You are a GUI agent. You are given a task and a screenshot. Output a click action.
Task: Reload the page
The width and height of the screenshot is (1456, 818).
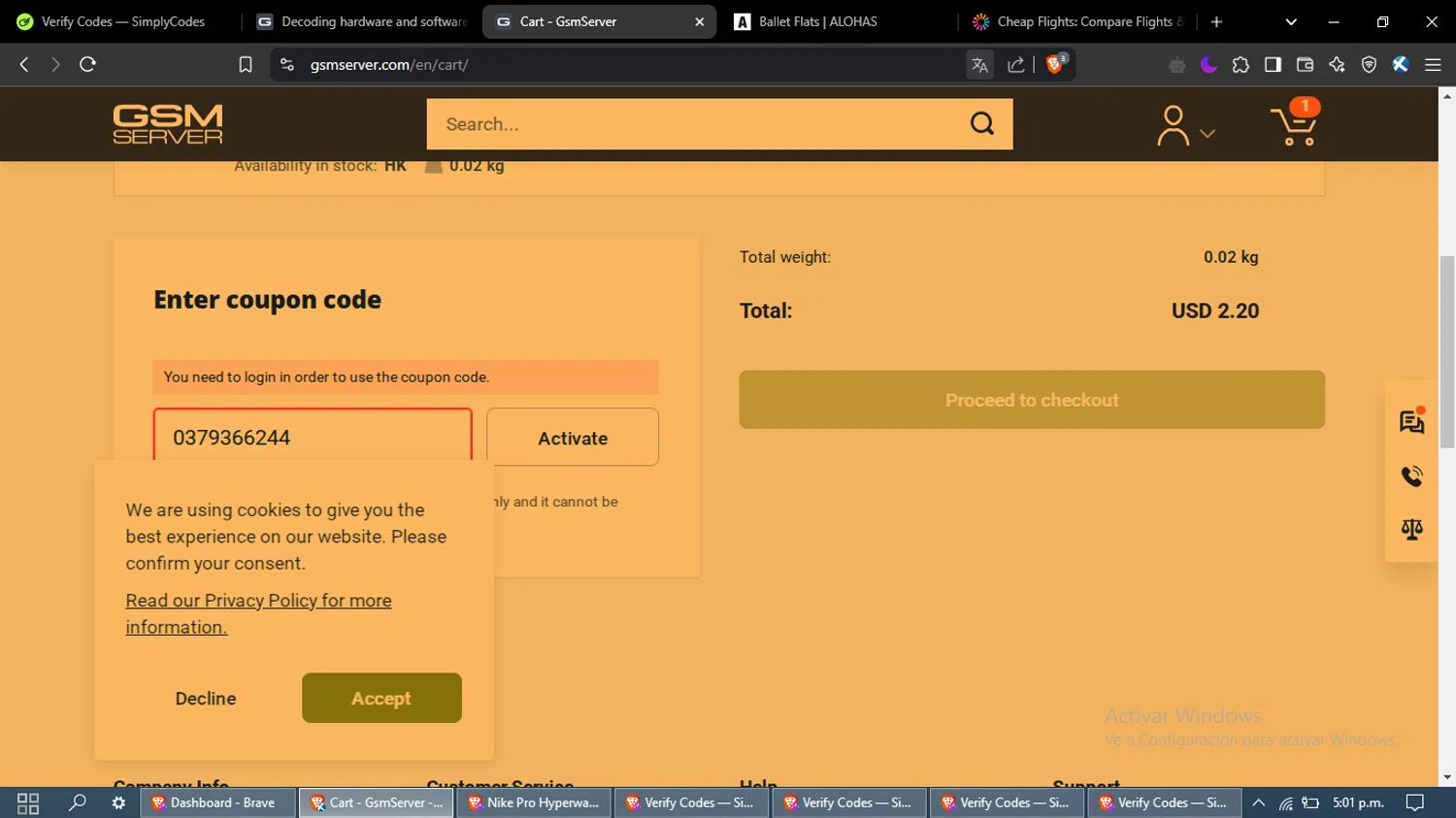(87, 64)
